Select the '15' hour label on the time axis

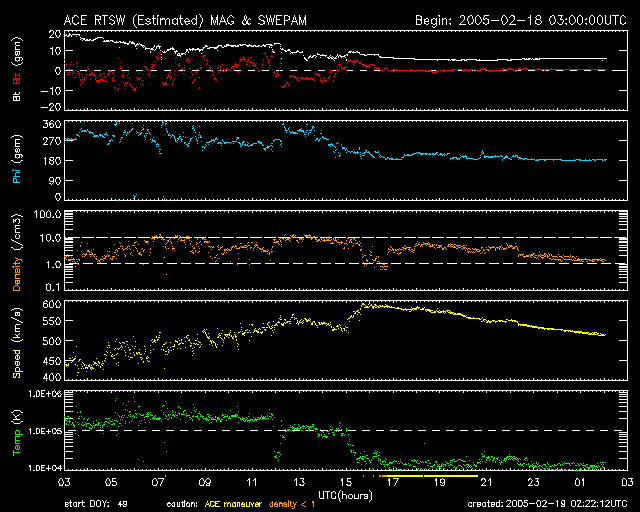pos(346,482)
